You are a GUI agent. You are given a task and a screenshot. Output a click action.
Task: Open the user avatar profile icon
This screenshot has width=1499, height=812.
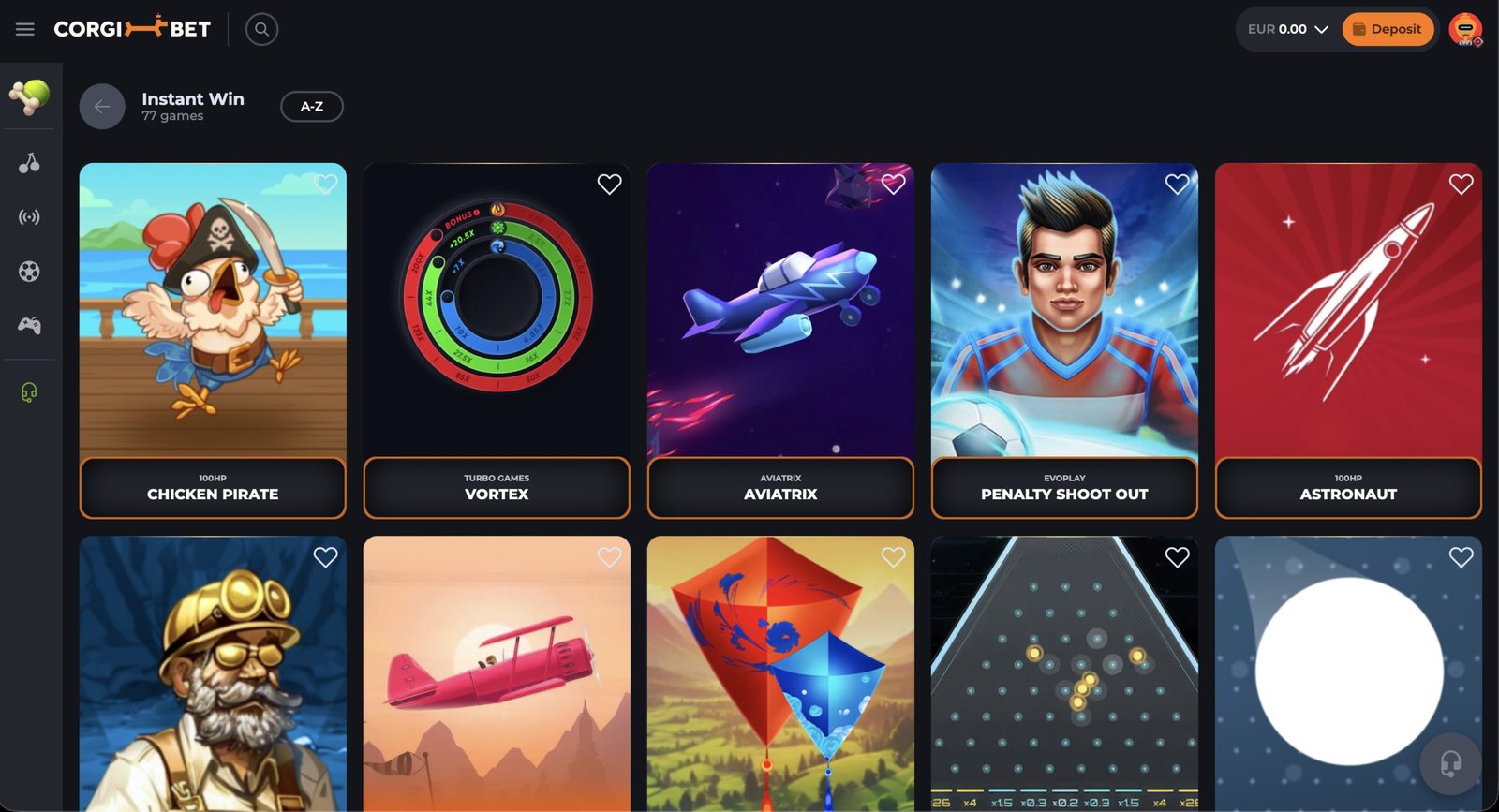1465,29
